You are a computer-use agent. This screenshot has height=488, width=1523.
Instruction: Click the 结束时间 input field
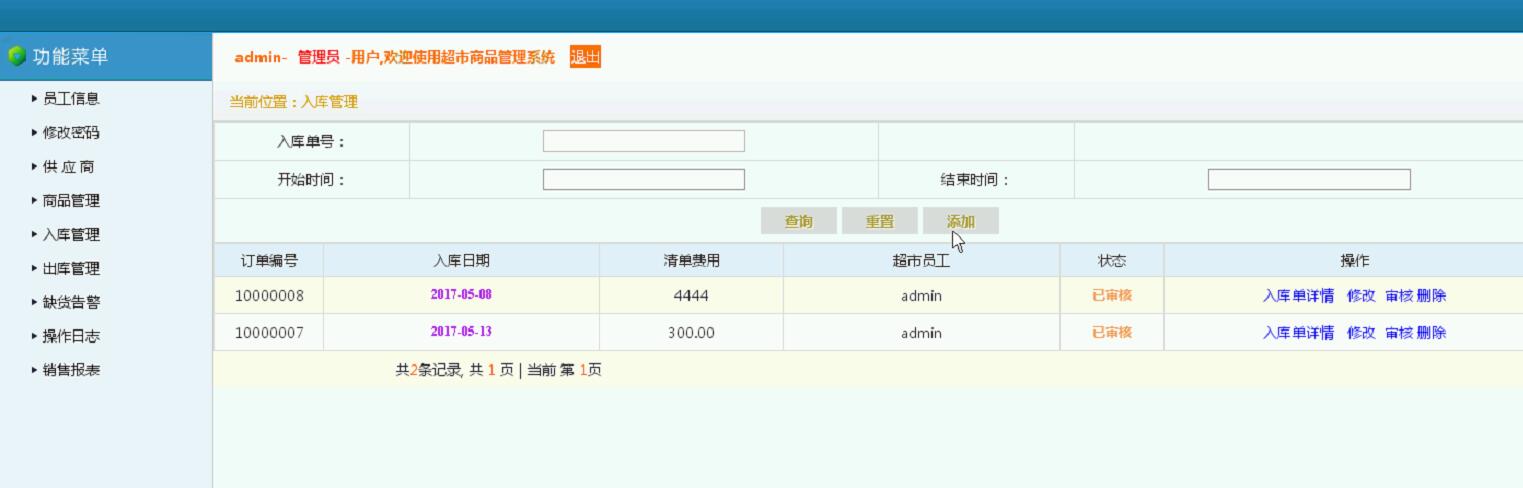click(x=1309, y=179)
